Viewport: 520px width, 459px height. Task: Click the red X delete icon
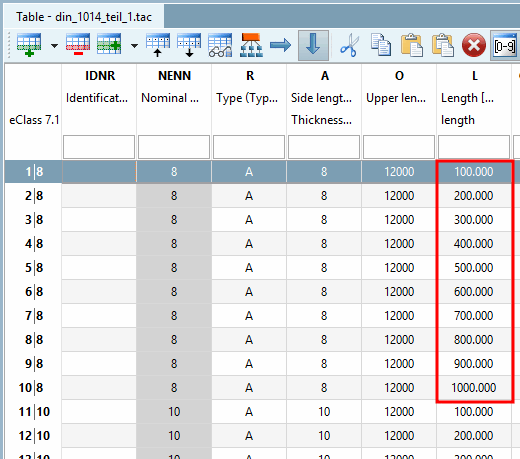pos(474,45)
